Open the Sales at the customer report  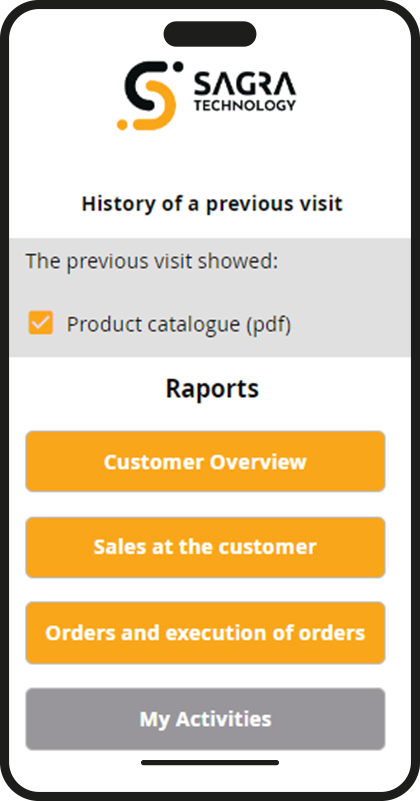point(205,547)
